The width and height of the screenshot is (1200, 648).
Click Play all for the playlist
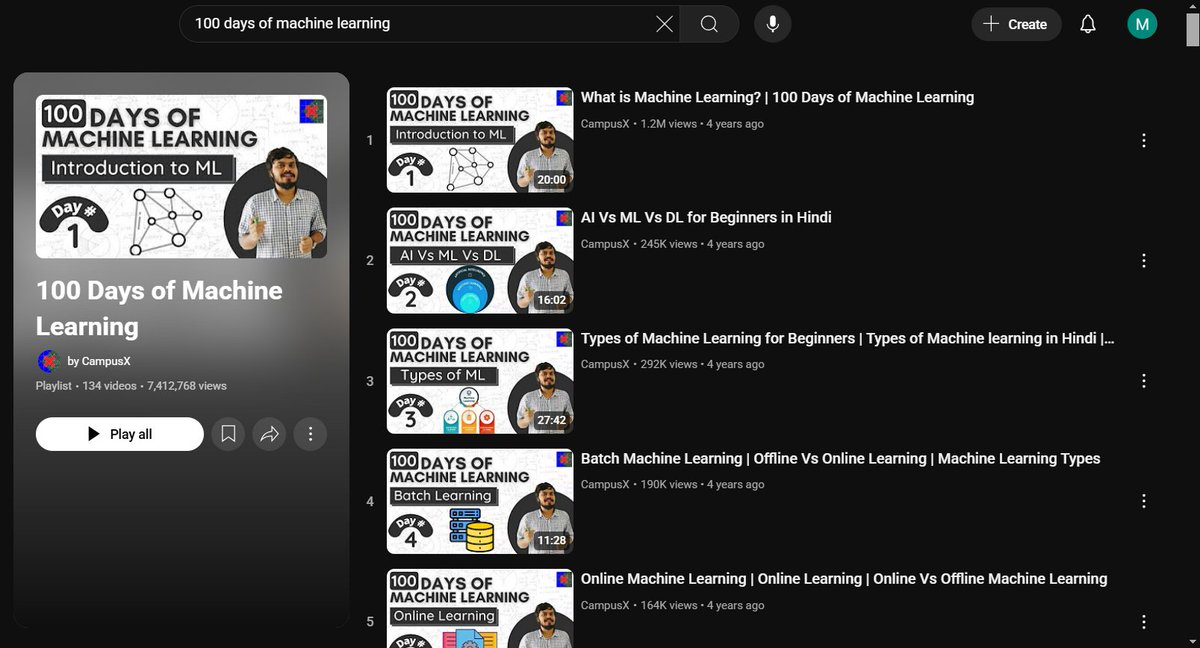pos(120,434)
